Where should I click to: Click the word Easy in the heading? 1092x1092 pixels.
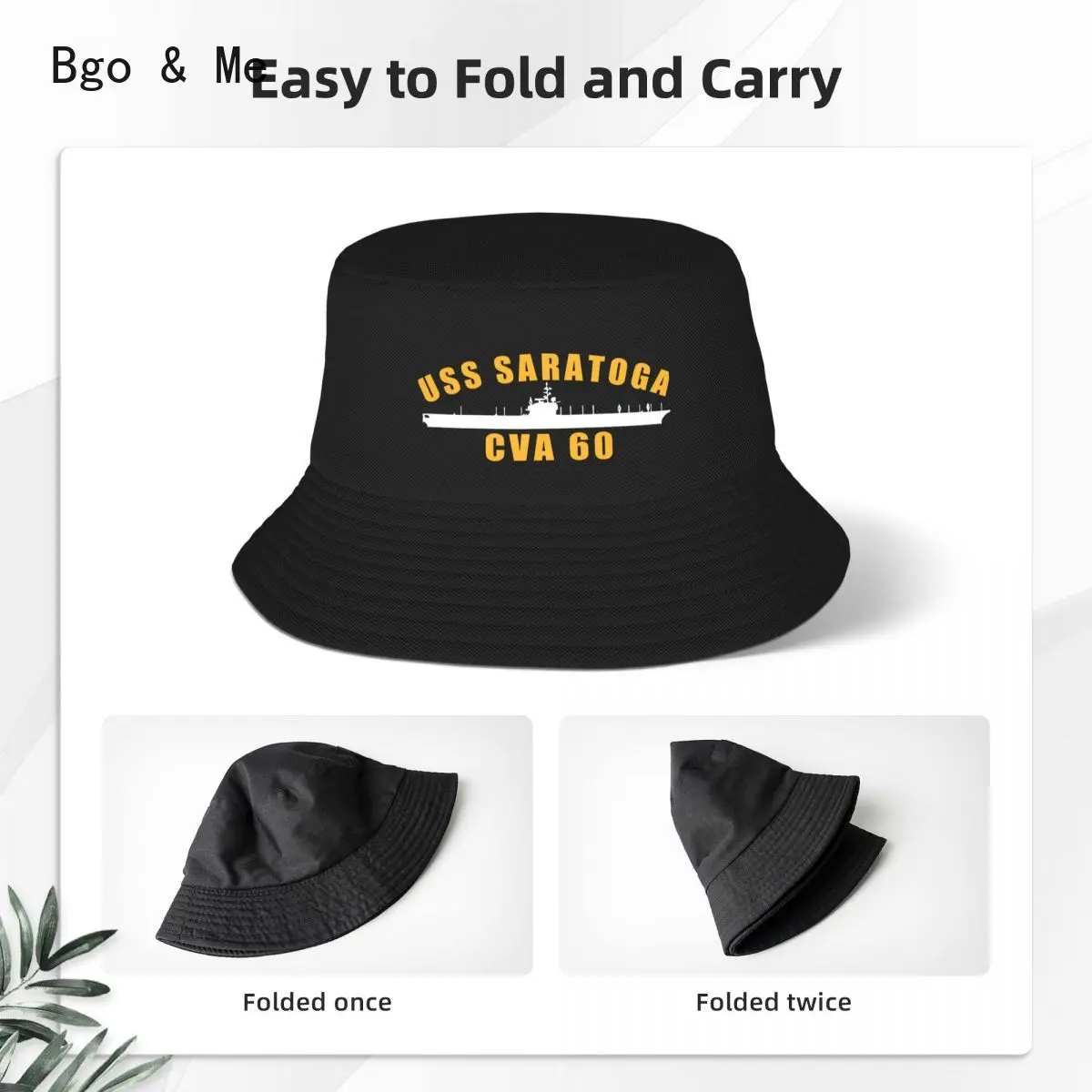(x=311, y=82)
